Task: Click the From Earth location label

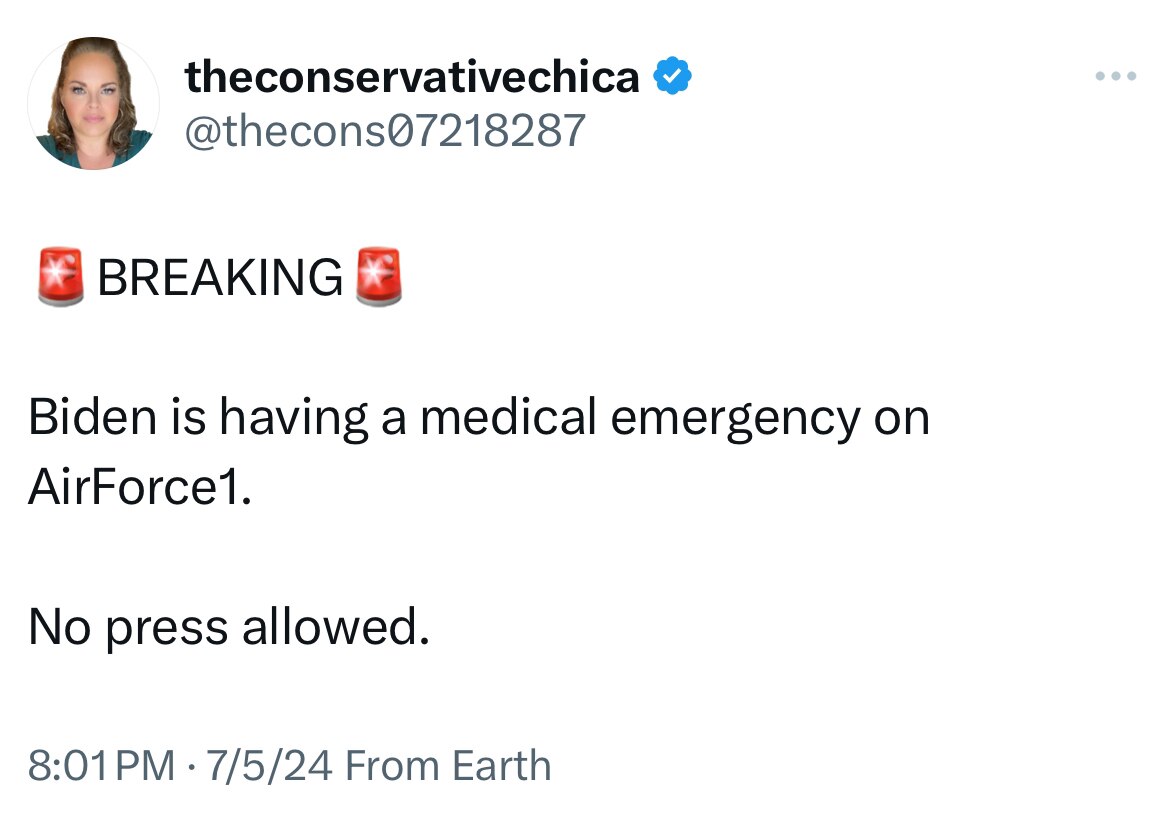Action: [x=448, y=766]
